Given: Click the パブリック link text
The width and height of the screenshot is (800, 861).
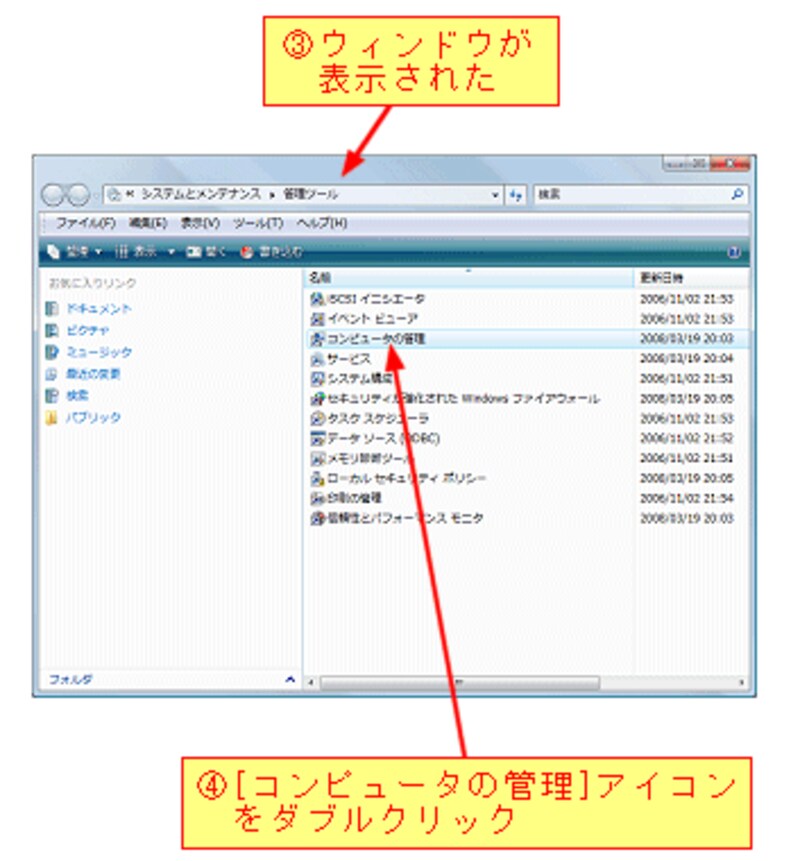Looking at the screenshot, I should [93, 418].
